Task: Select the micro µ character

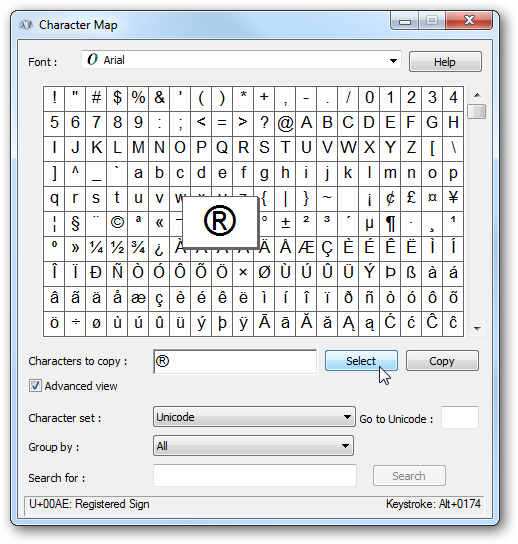Action: (x=369, y=223)
